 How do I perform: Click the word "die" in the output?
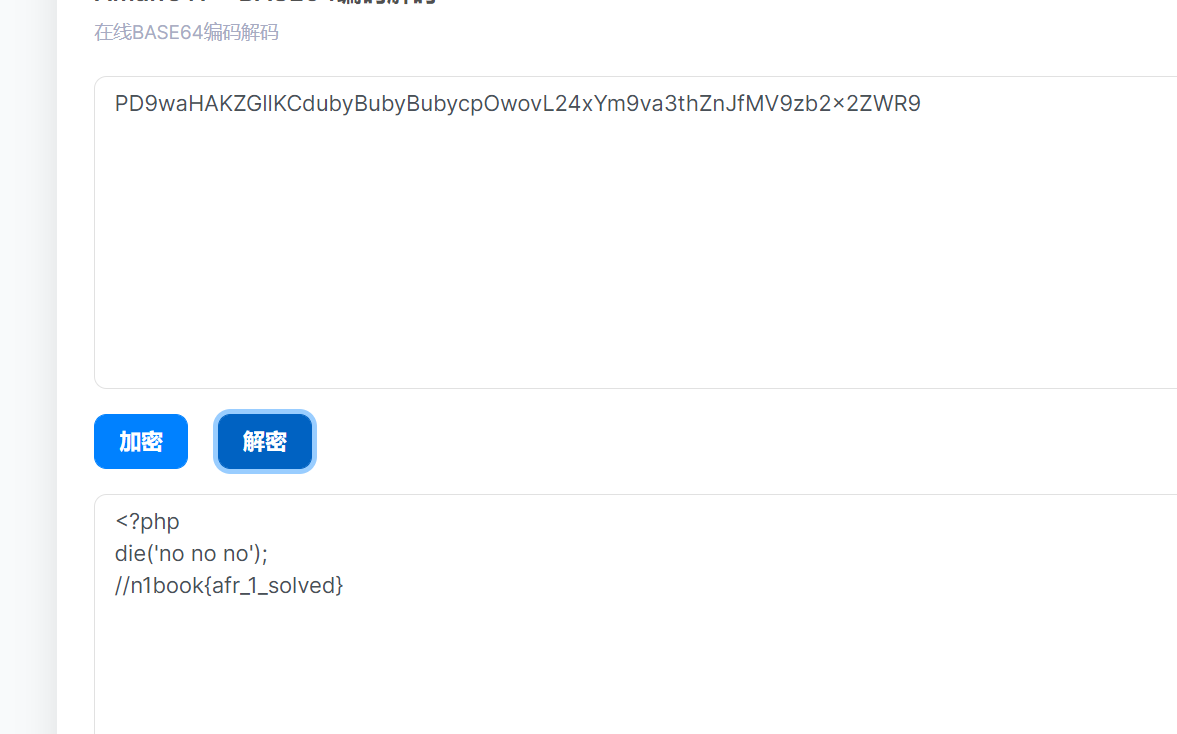click(130, 554)
